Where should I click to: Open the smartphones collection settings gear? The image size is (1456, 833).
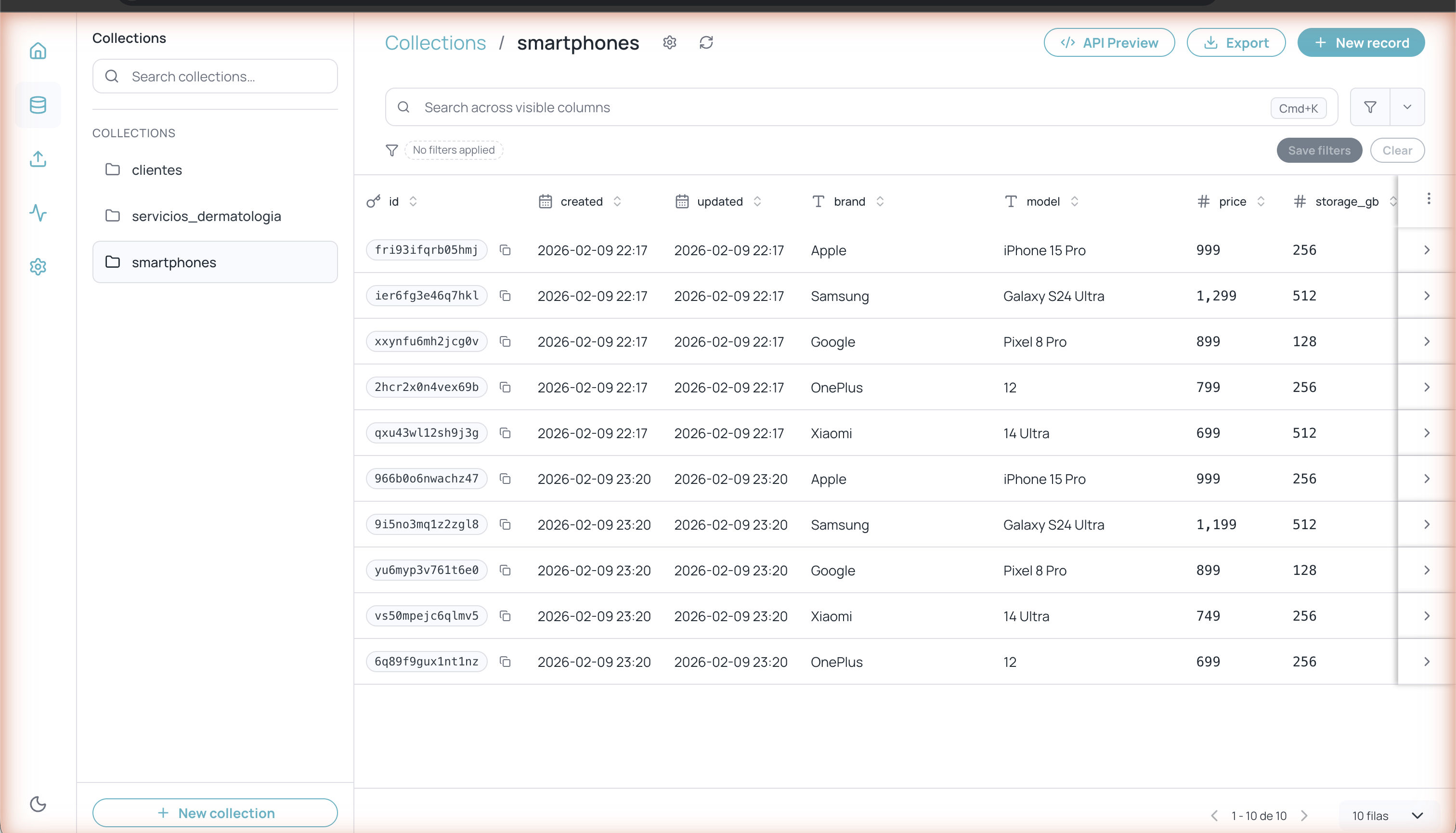[x=669, y=42]
